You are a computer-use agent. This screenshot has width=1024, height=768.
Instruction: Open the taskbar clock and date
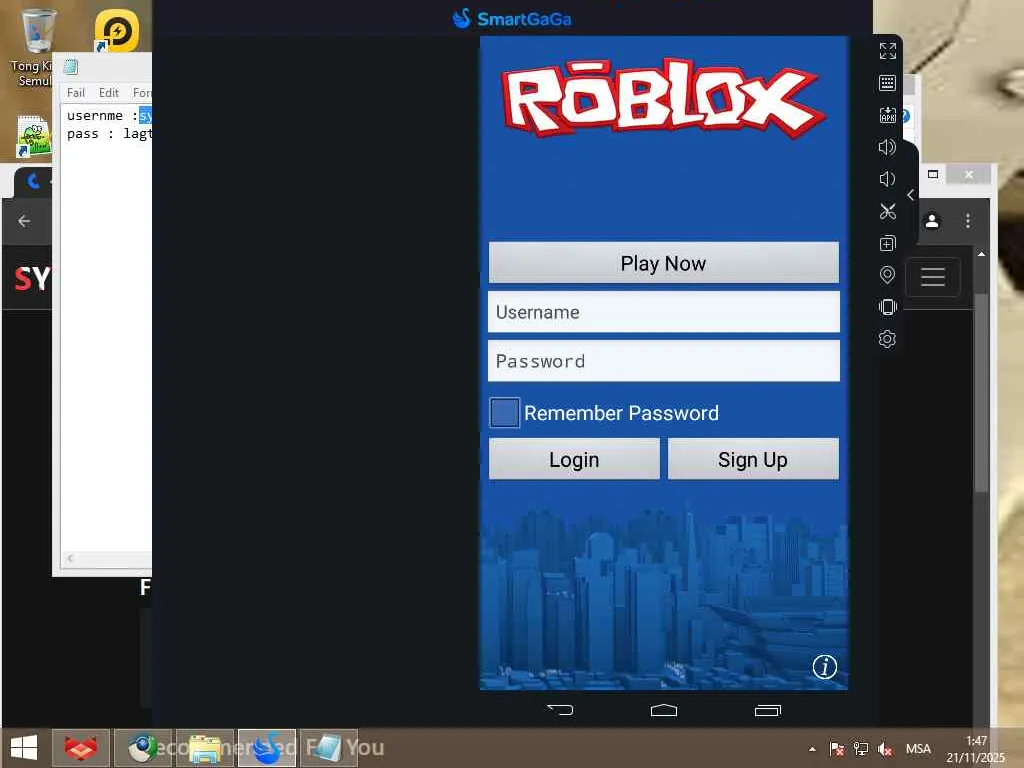[x=976, y=749]
